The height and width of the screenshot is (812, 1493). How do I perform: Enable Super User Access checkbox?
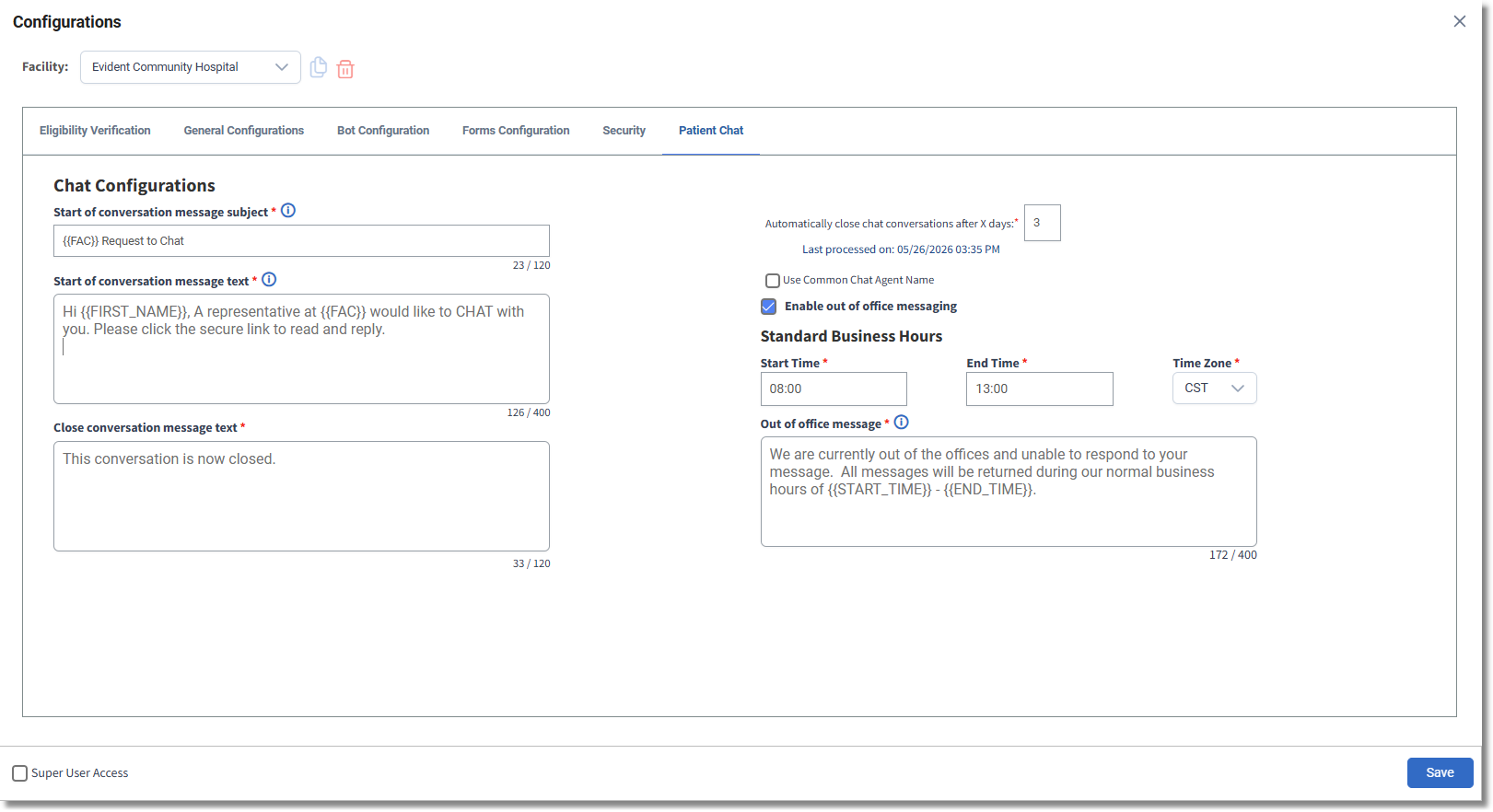pyautogui.click(x=19, y=773)
